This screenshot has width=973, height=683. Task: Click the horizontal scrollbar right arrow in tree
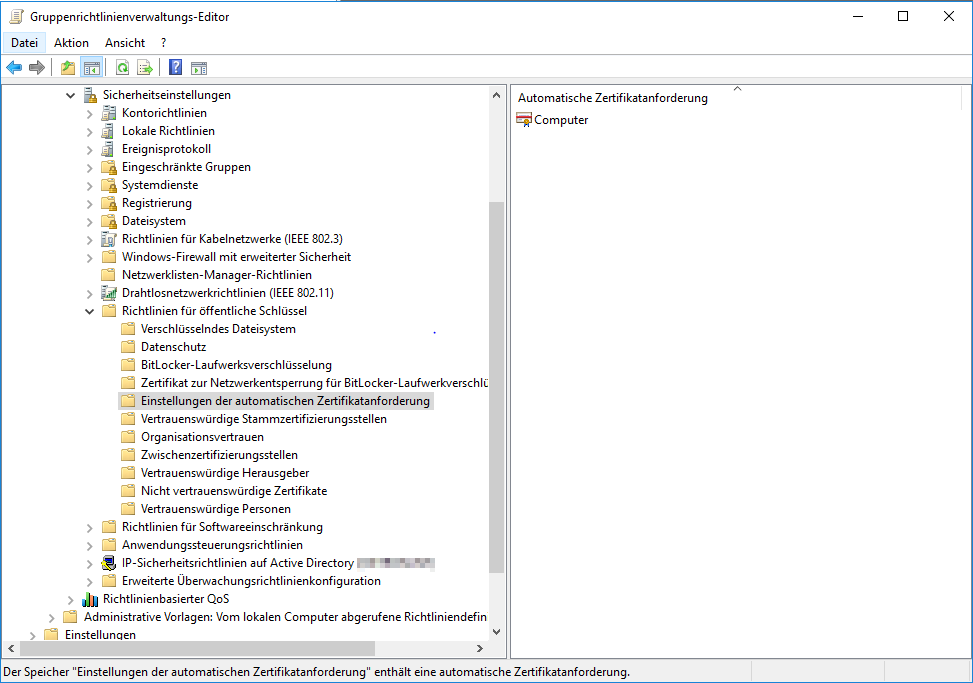point(480,649)
